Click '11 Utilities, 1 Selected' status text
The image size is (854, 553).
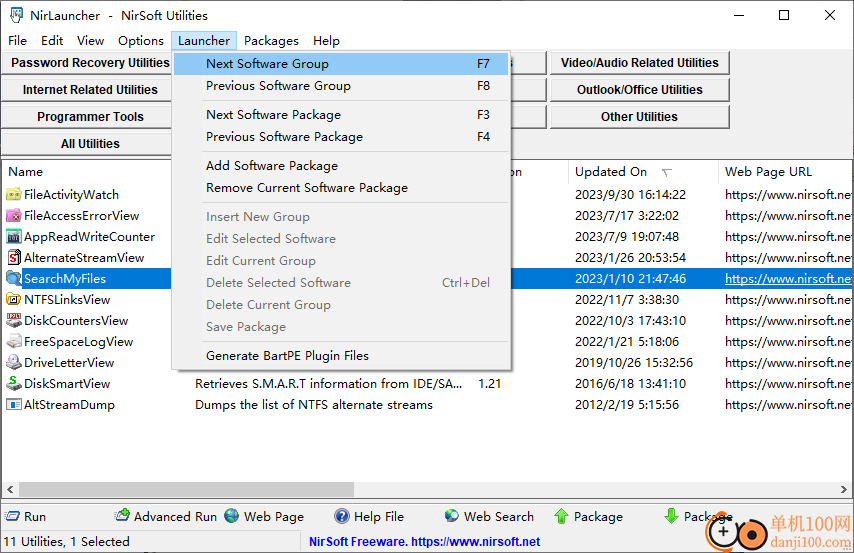(x=66, y=542)
